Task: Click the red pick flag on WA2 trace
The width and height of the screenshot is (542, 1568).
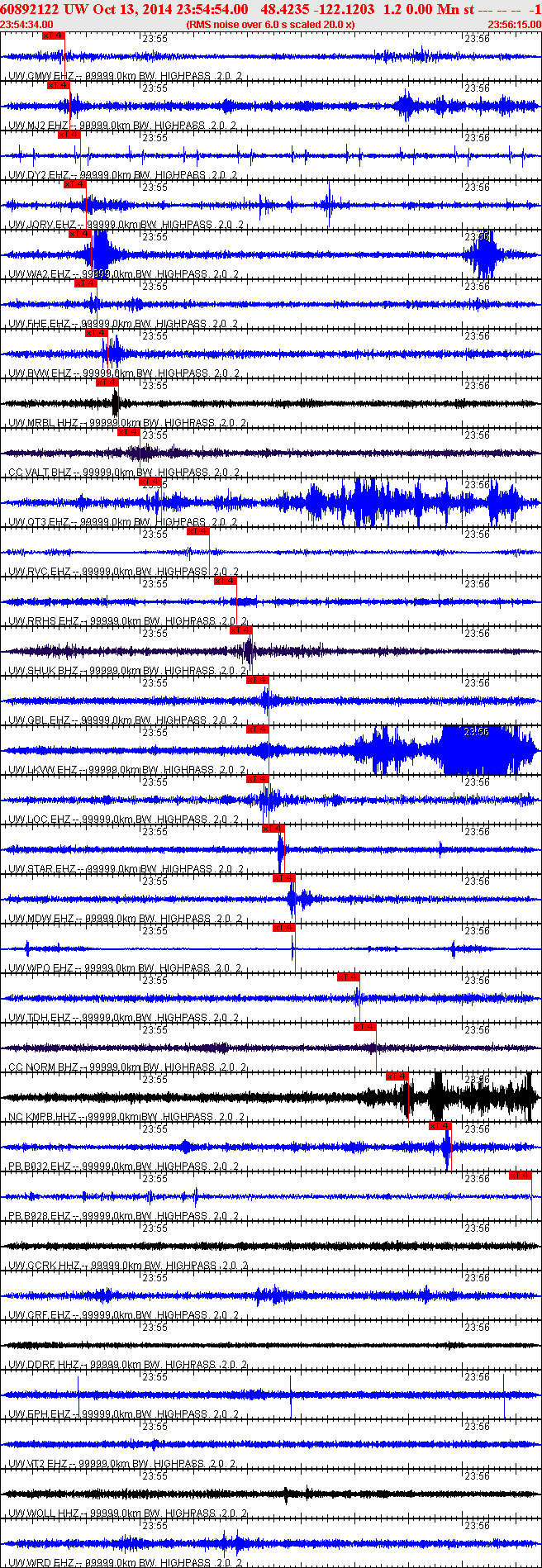Action: pos(80,234)
